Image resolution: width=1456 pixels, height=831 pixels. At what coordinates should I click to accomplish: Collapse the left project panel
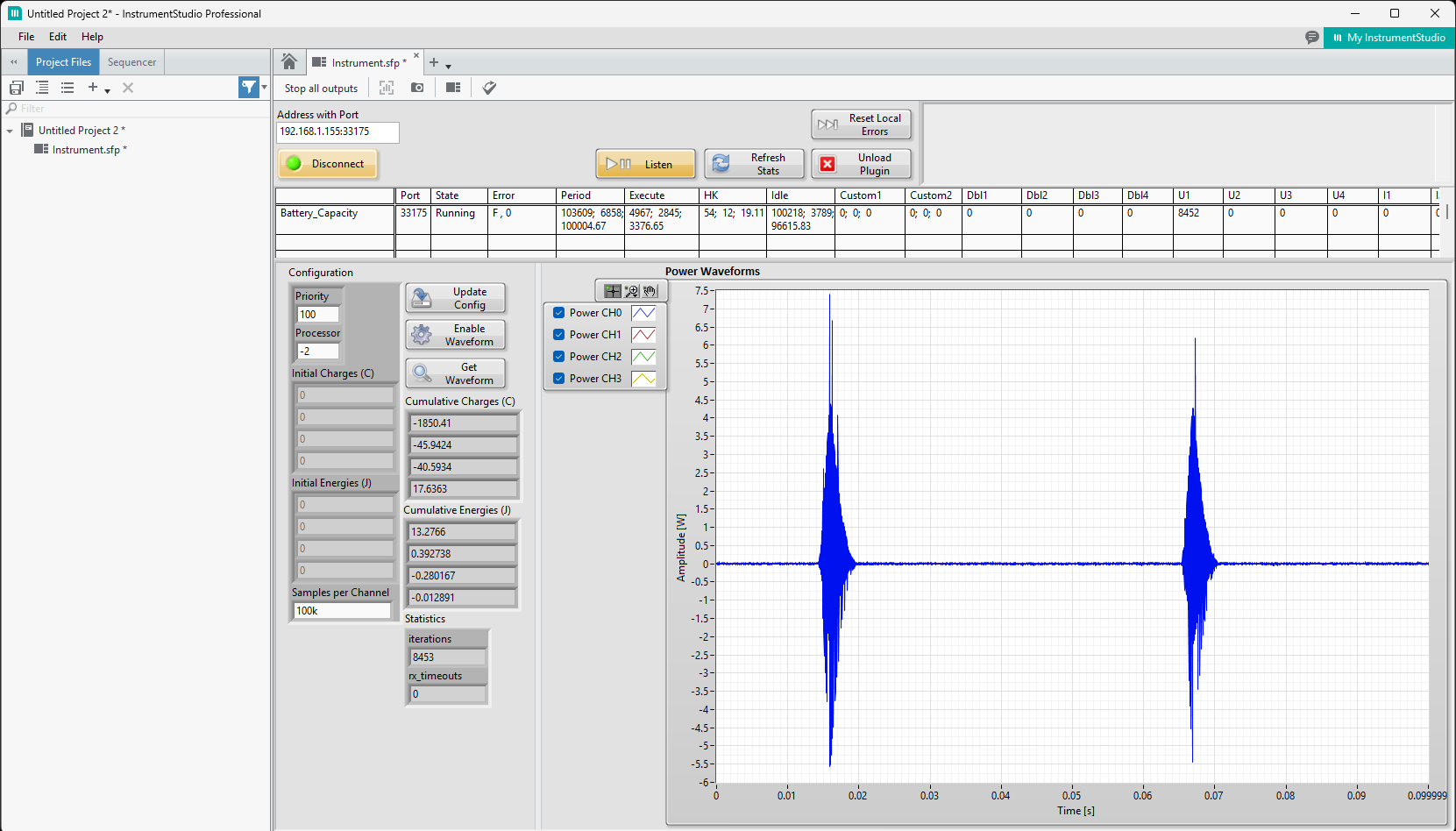coord(14,62)
